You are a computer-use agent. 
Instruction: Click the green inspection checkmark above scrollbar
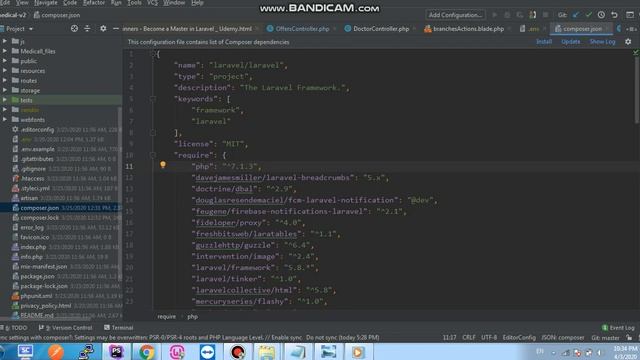pyautogui.click(x=636, y=52)
